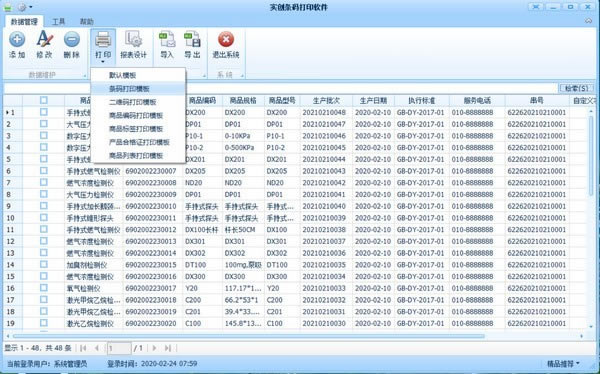Go to last page in pager
This screenshot has height=374, width=600.
pyautogui.click(x=168, y=348)
